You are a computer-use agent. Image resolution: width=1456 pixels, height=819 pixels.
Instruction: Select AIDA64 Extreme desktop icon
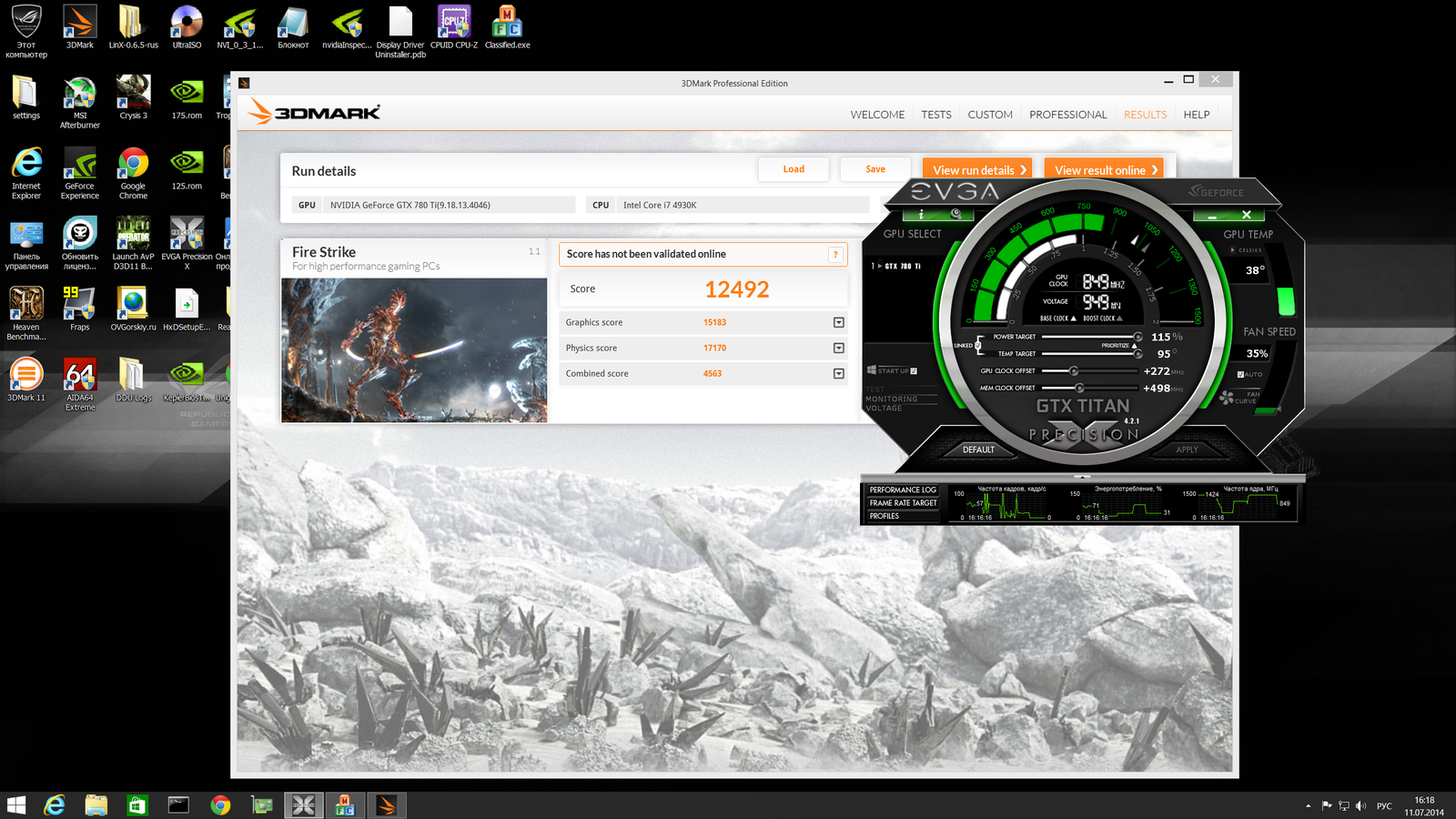[80, 385]
